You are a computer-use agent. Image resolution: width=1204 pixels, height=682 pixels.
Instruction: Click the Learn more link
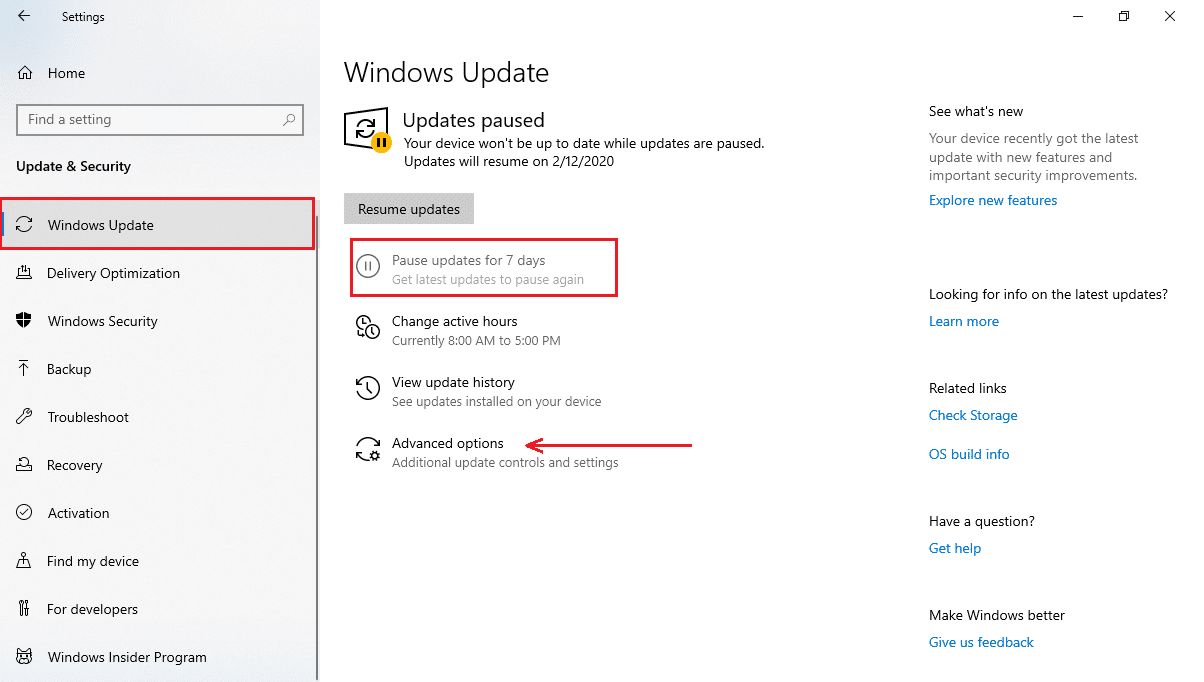click(x=964, y=321)
